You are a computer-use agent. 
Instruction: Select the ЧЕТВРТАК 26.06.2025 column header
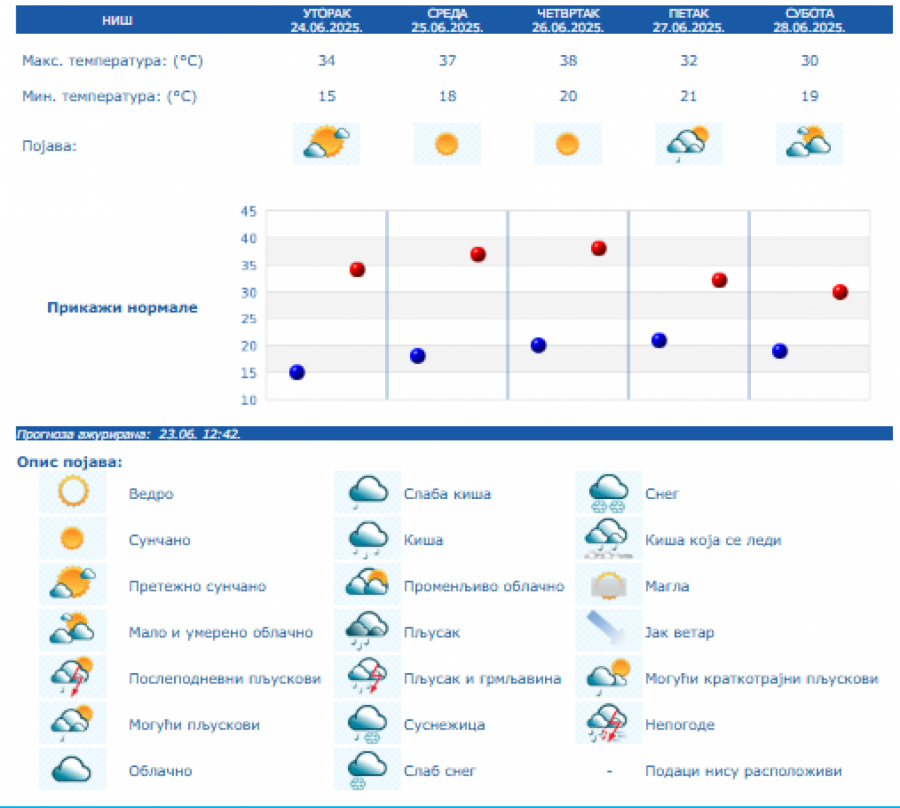pyautogui.click(x=568, y=20)
